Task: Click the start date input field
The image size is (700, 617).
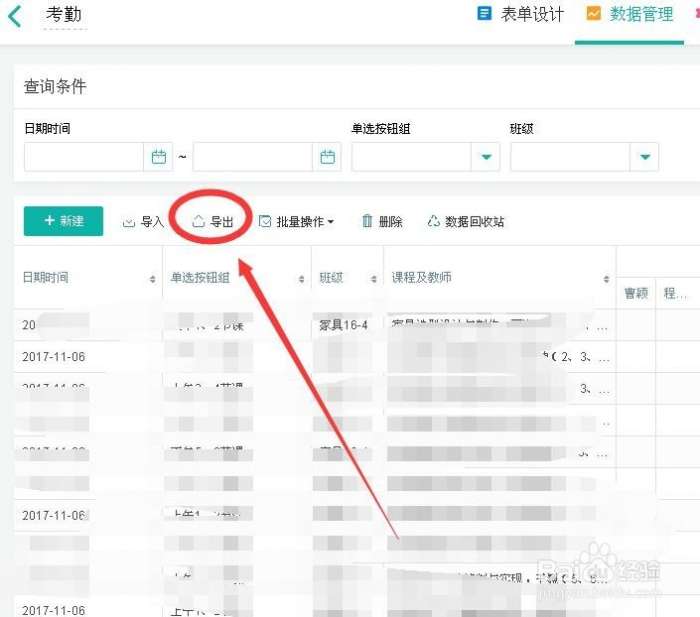Action: (84, 157)
